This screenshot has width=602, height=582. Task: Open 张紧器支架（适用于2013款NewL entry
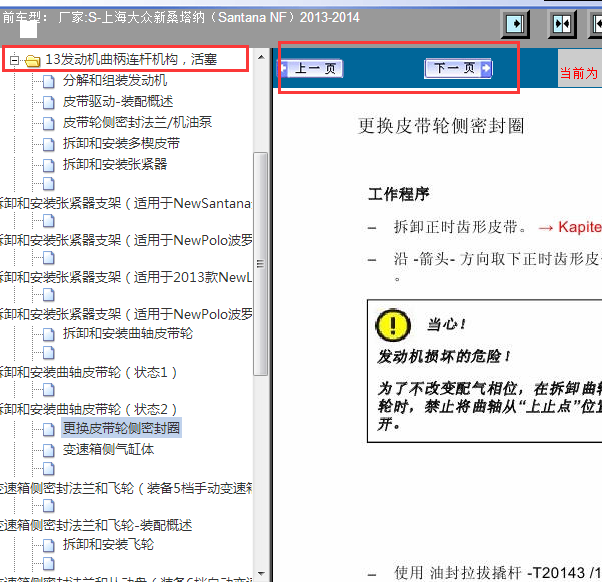[x=126, y=277]
